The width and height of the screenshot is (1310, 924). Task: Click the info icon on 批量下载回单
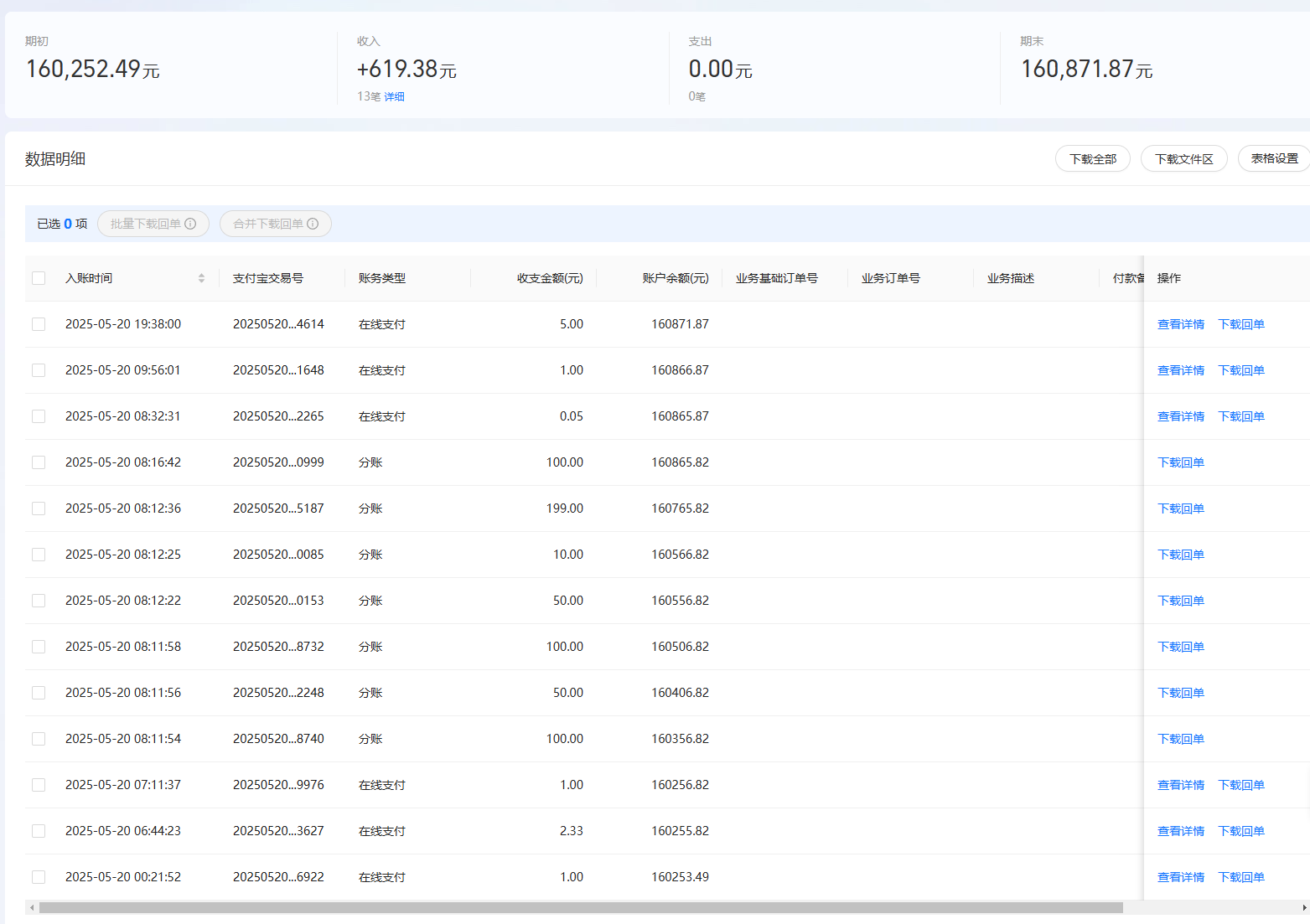[190, 224]
